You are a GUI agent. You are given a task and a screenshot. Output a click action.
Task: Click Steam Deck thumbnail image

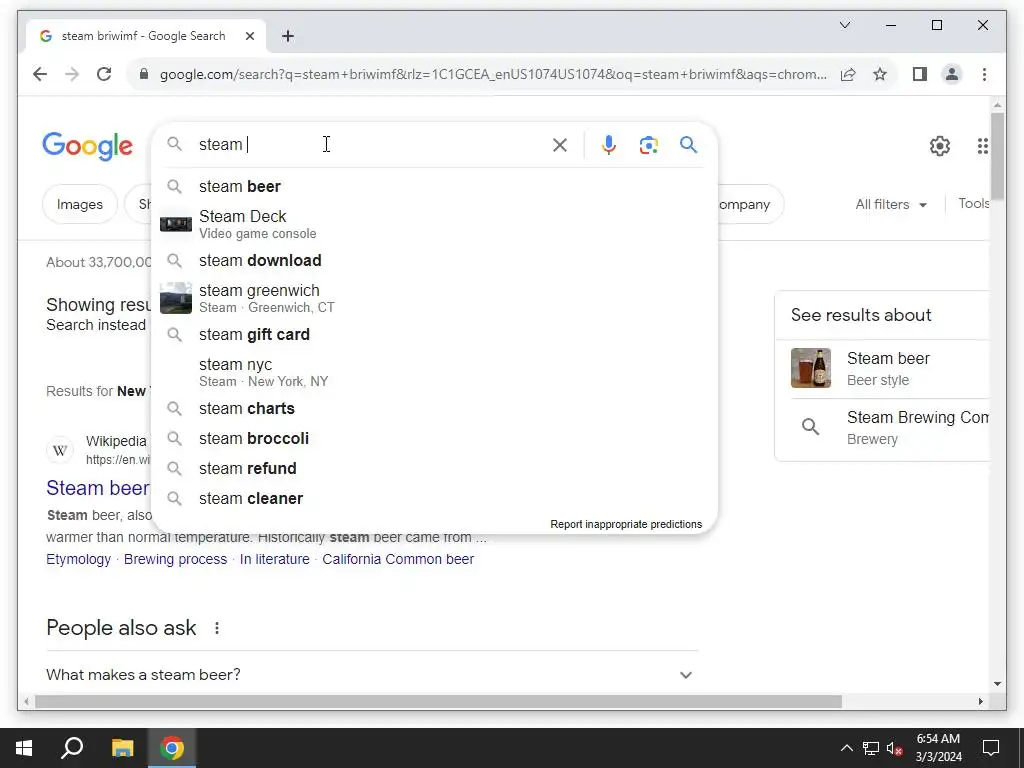coord(176,224)
